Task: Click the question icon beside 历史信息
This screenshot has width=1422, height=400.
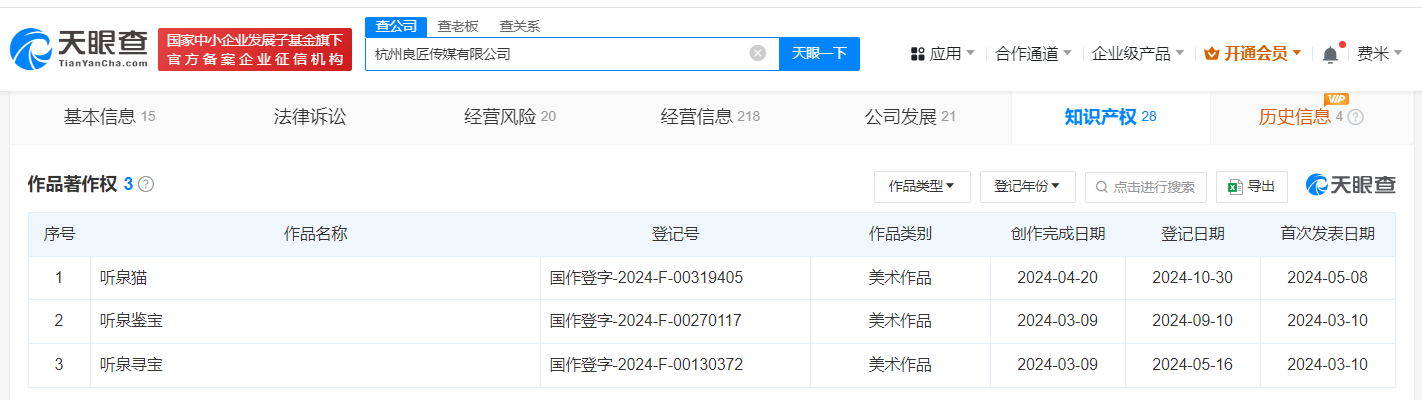Action: point(1355,117)
